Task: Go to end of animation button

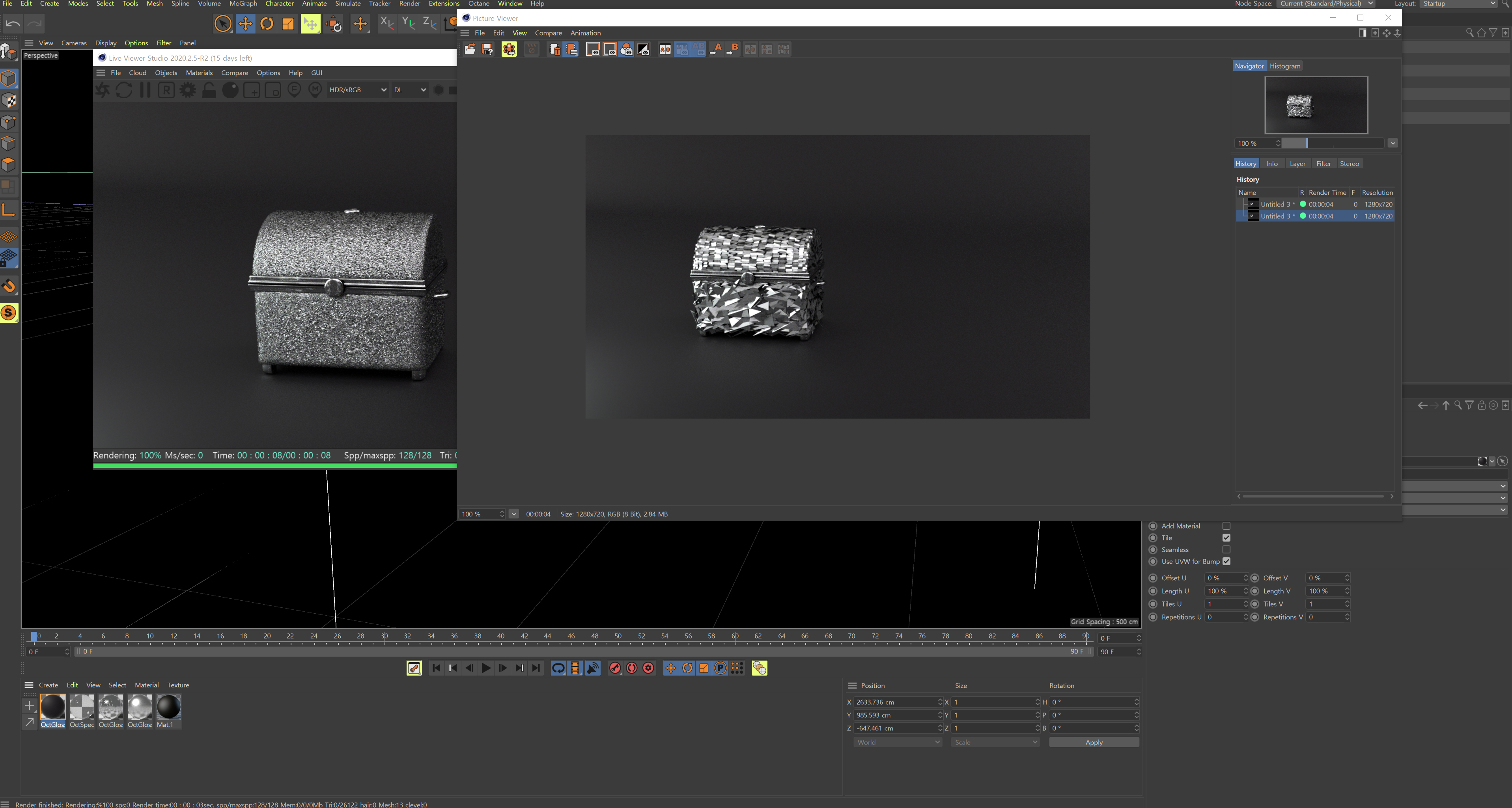Action: tap(536, 668)
